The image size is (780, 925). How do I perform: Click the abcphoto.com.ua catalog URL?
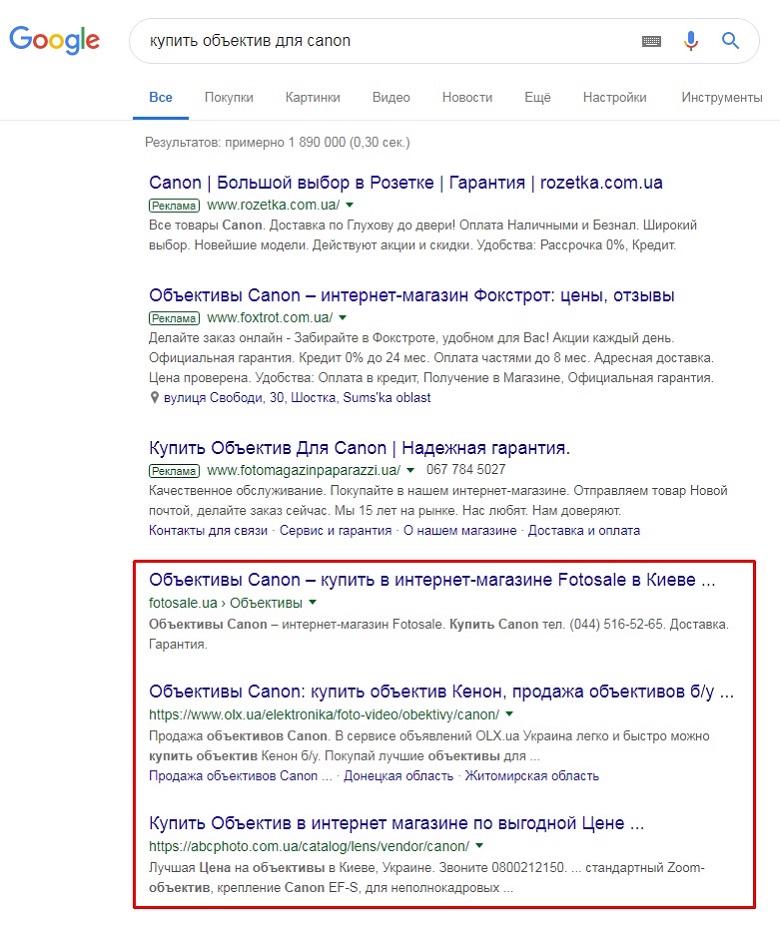click(x=309, y=846)
